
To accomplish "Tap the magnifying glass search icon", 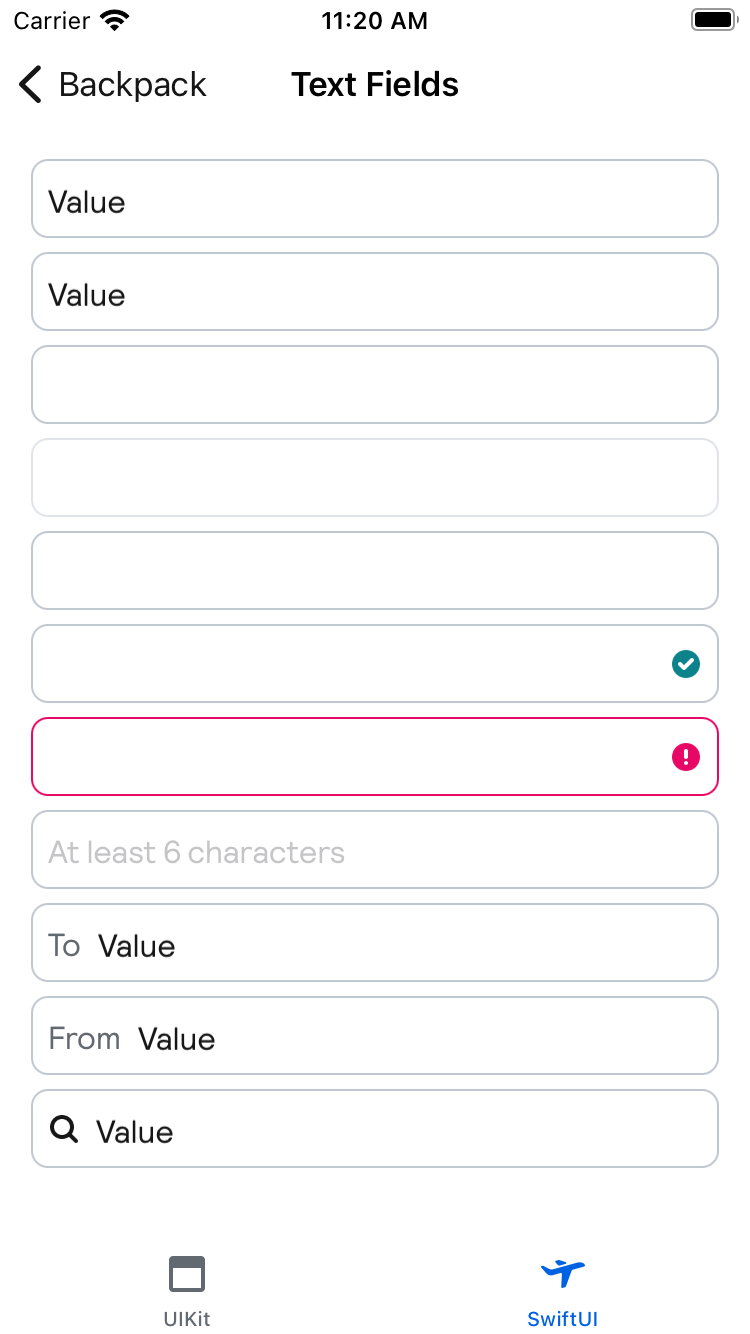I will tap(64, 1130).
